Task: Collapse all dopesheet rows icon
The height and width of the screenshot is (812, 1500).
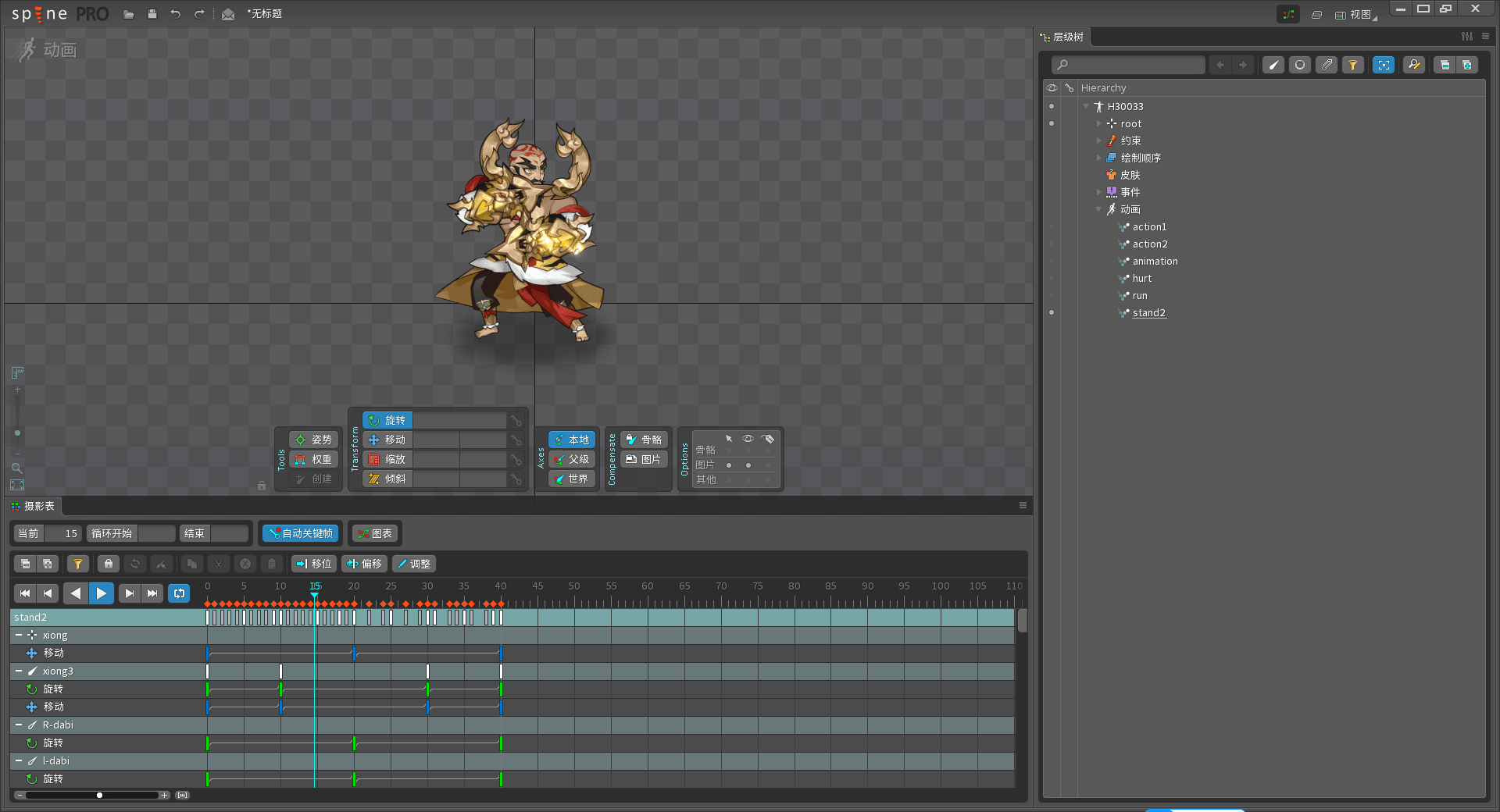Action: click(26, 564)
